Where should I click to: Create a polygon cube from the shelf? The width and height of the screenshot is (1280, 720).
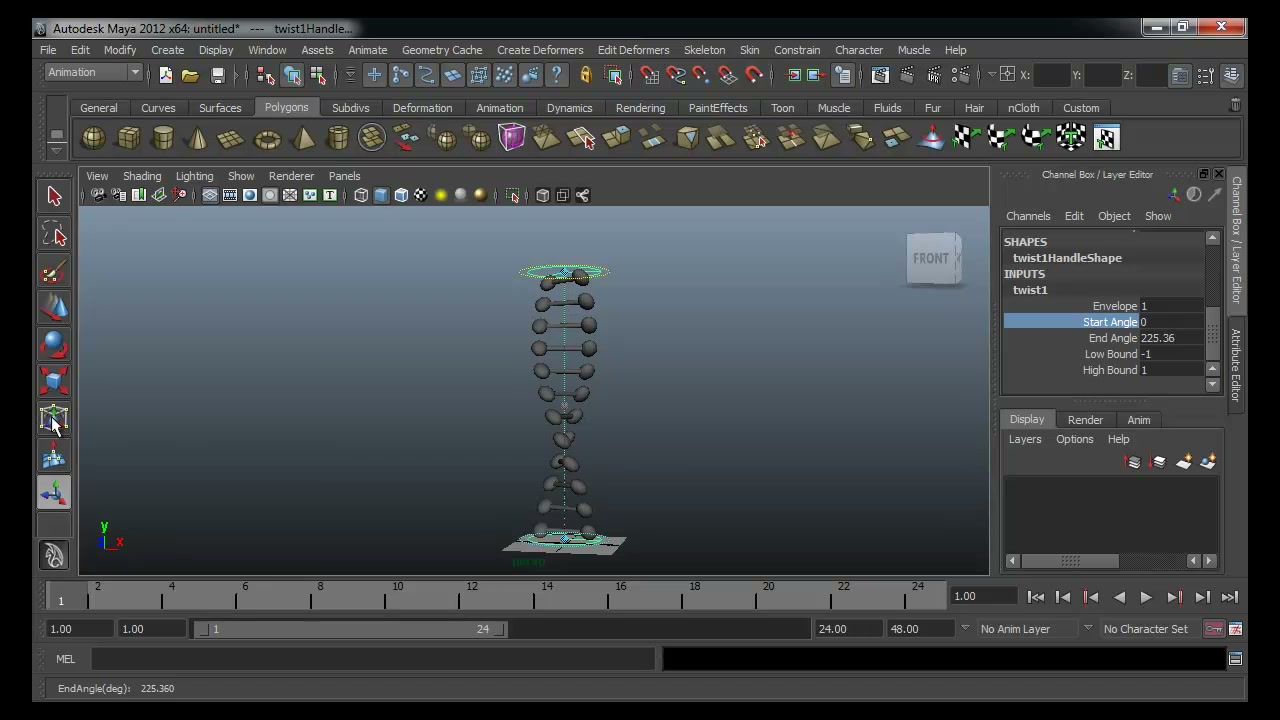(x=128, y=138)
